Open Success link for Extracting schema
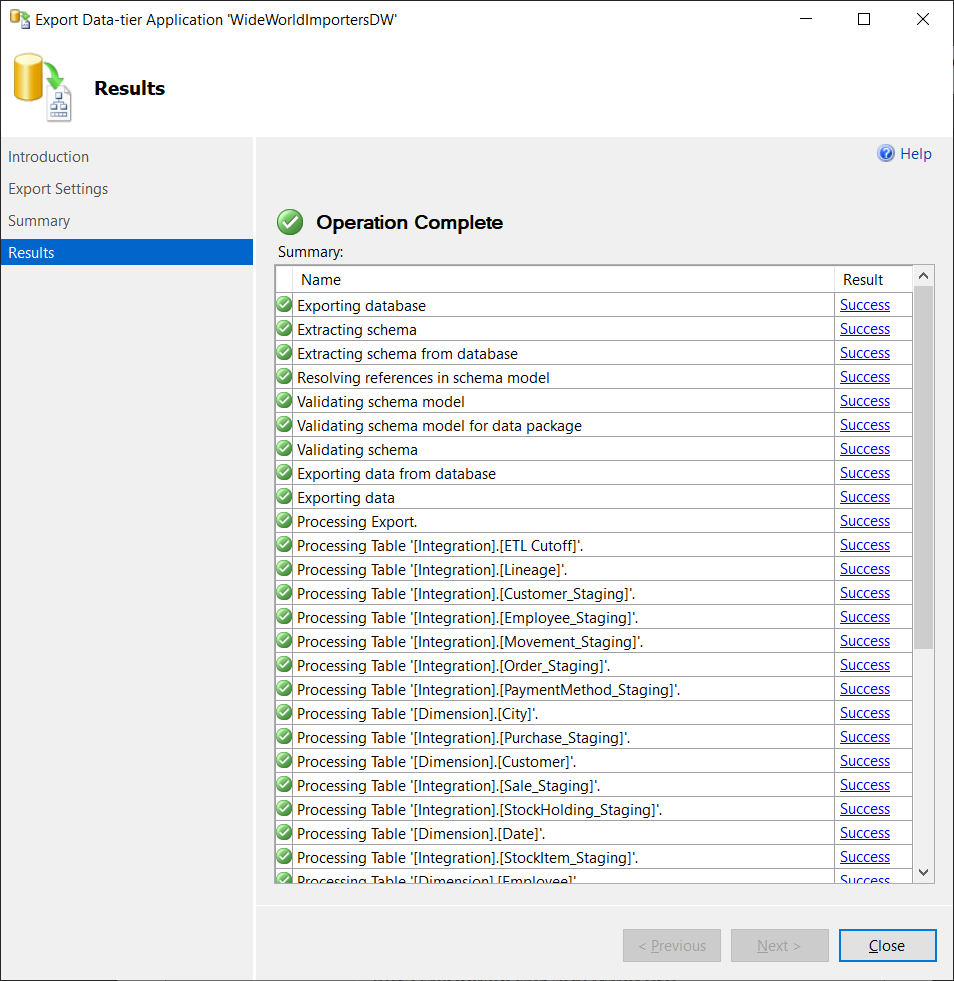This screenshot has width=954, height=981. 864,329
